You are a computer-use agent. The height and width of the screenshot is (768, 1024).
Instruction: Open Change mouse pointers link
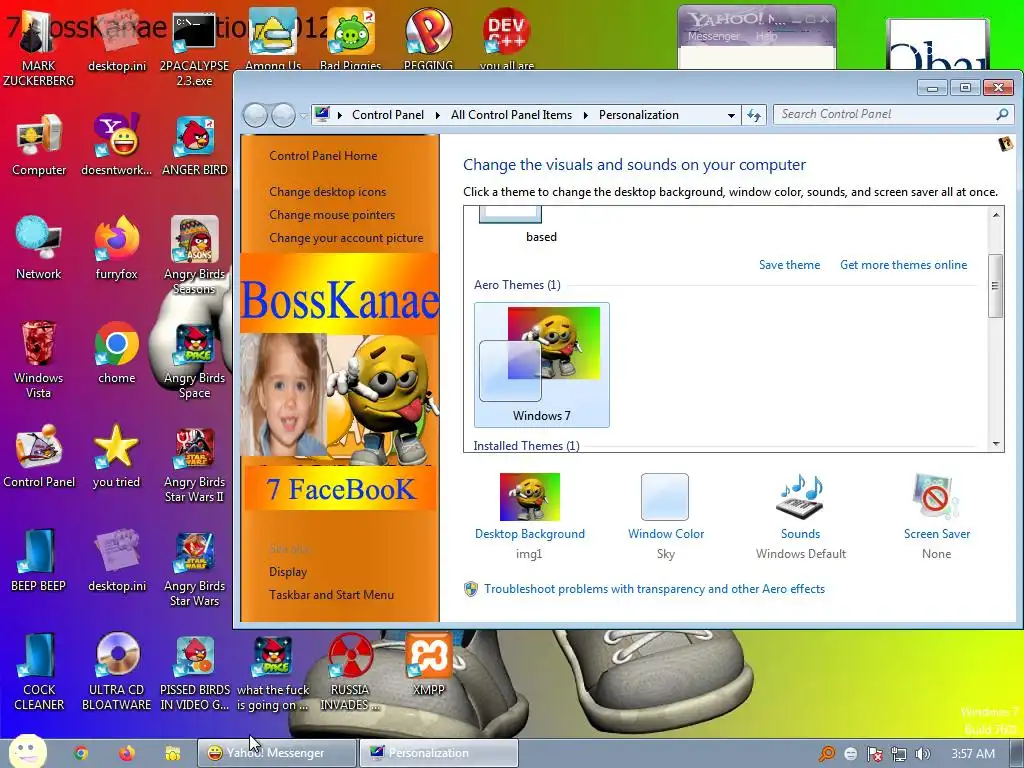[332, 214]
